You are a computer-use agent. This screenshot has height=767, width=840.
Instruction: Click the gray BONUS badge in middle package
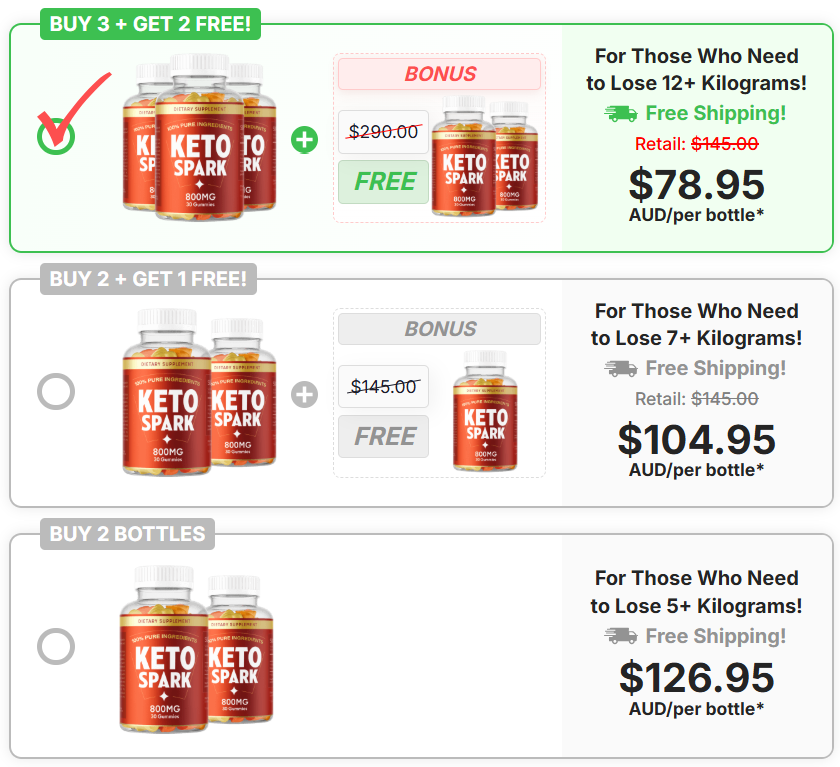click(x=439, y=329)
